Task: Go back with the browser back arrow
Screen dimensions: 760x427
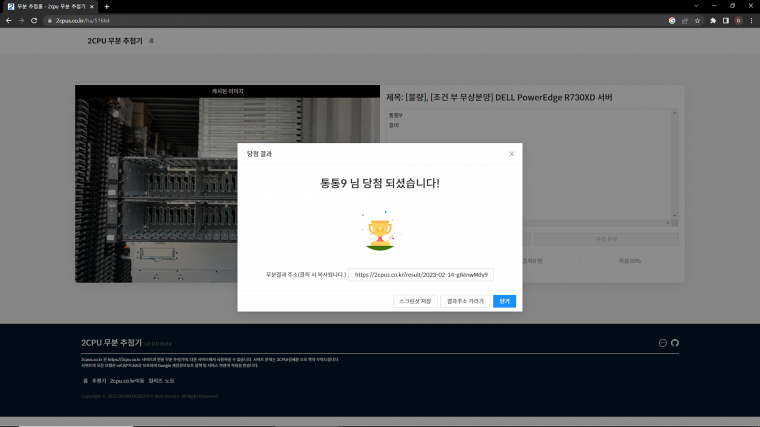Action: point(8,20)
